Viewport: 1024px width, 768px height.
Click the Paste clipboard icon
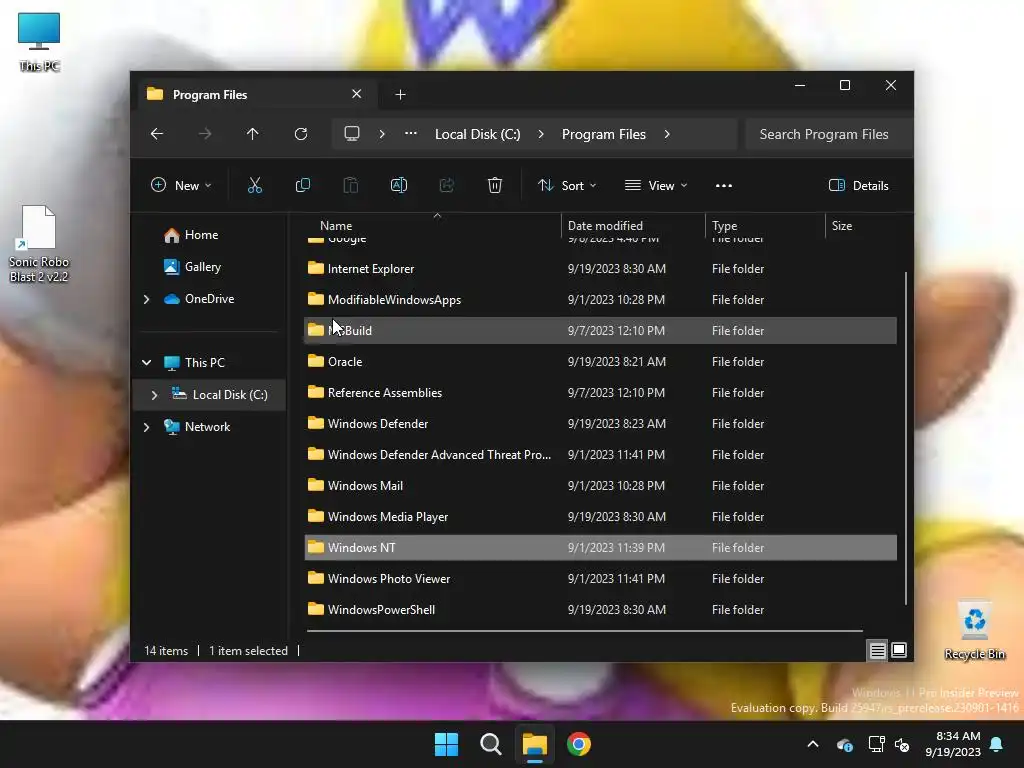351,185
